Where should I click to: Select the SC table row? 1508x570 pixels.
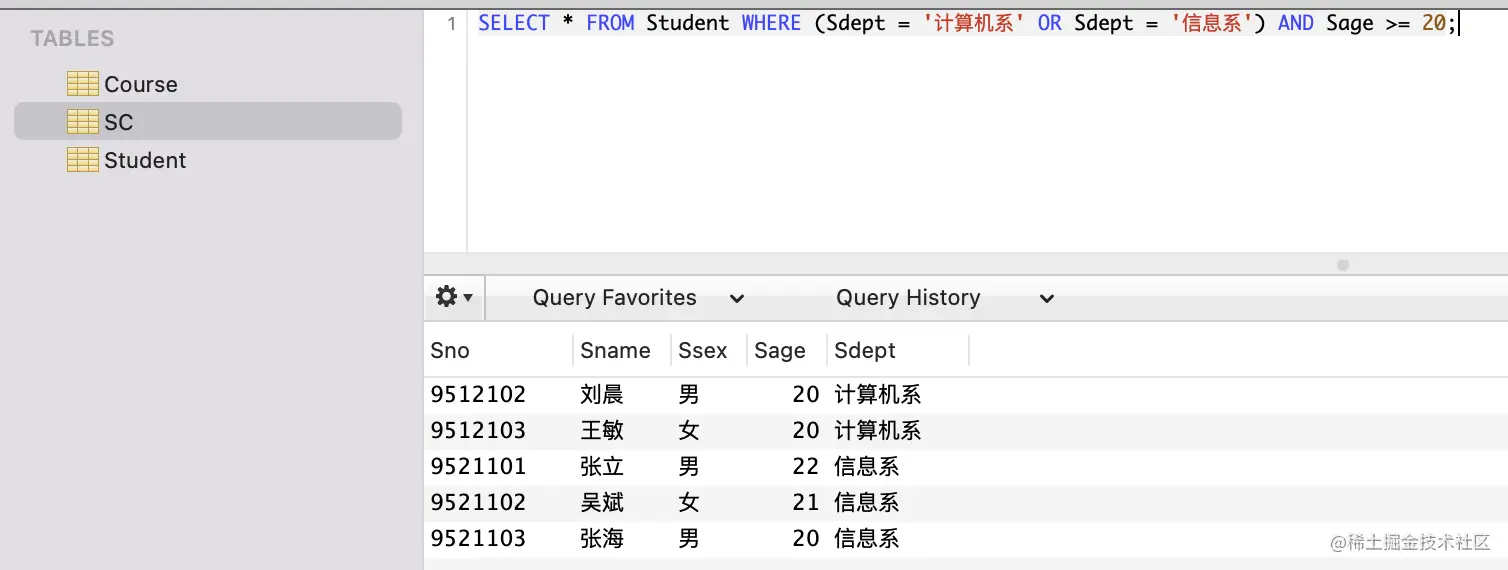(x=208, y=122)
